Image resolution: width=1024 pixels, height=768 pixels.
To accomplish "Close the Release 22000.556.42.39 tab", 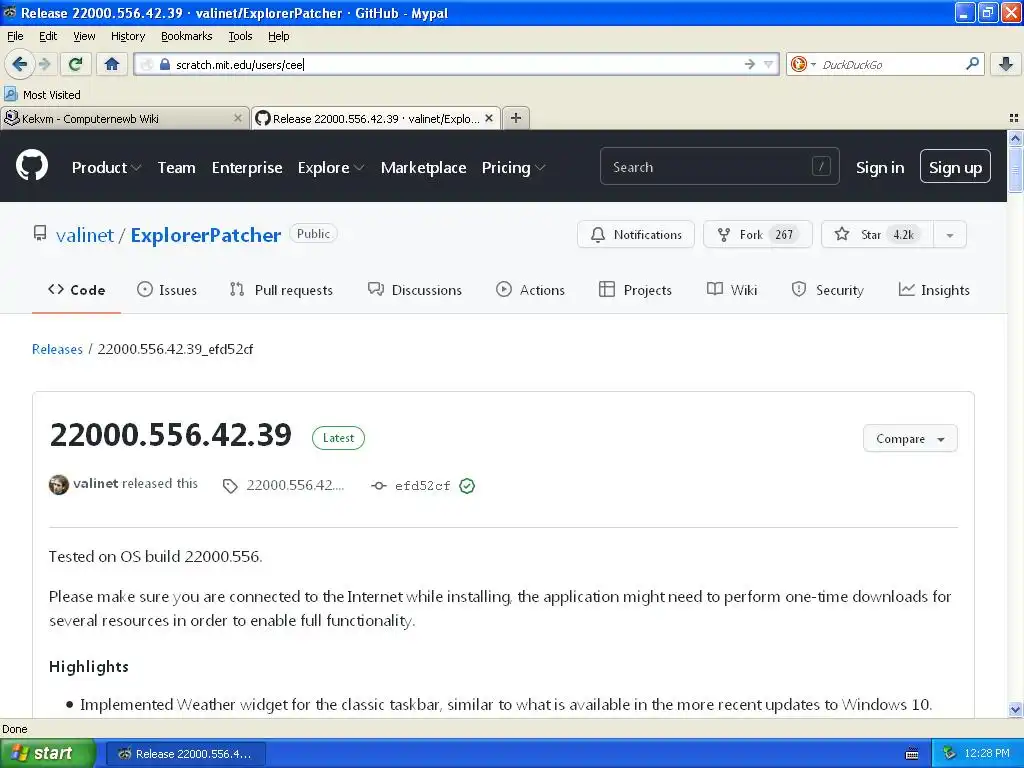I will tap(489, 118).
